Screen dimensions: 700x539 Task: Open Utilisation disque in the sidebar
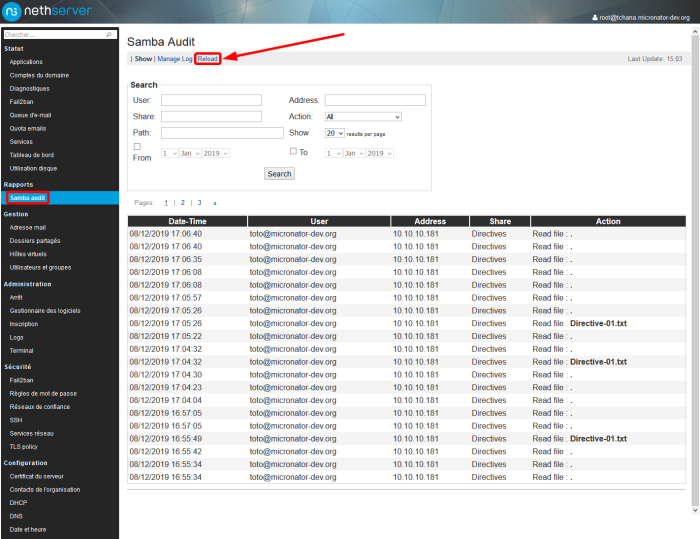pyautogui.click(x=33, y=168)
